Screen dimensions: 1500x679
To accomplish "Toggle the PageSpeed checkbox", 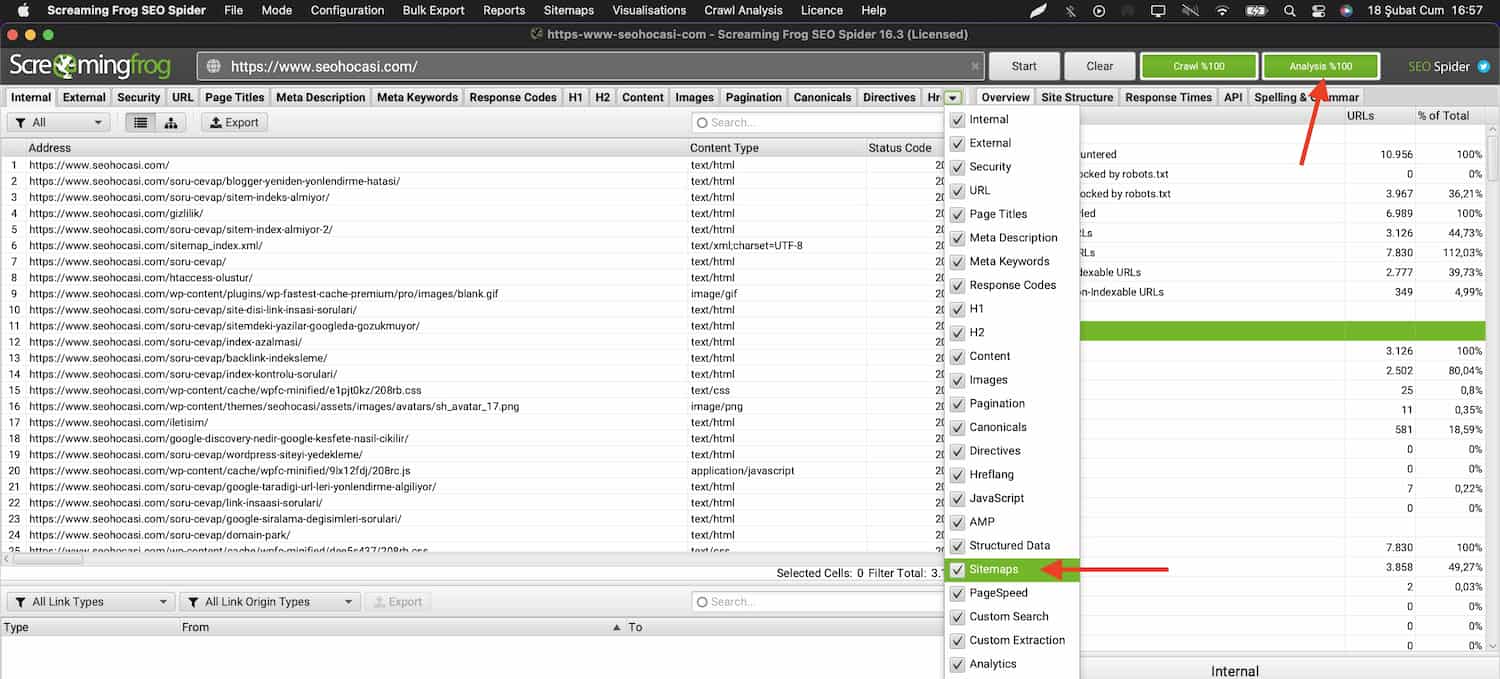I will click(958, 593).
